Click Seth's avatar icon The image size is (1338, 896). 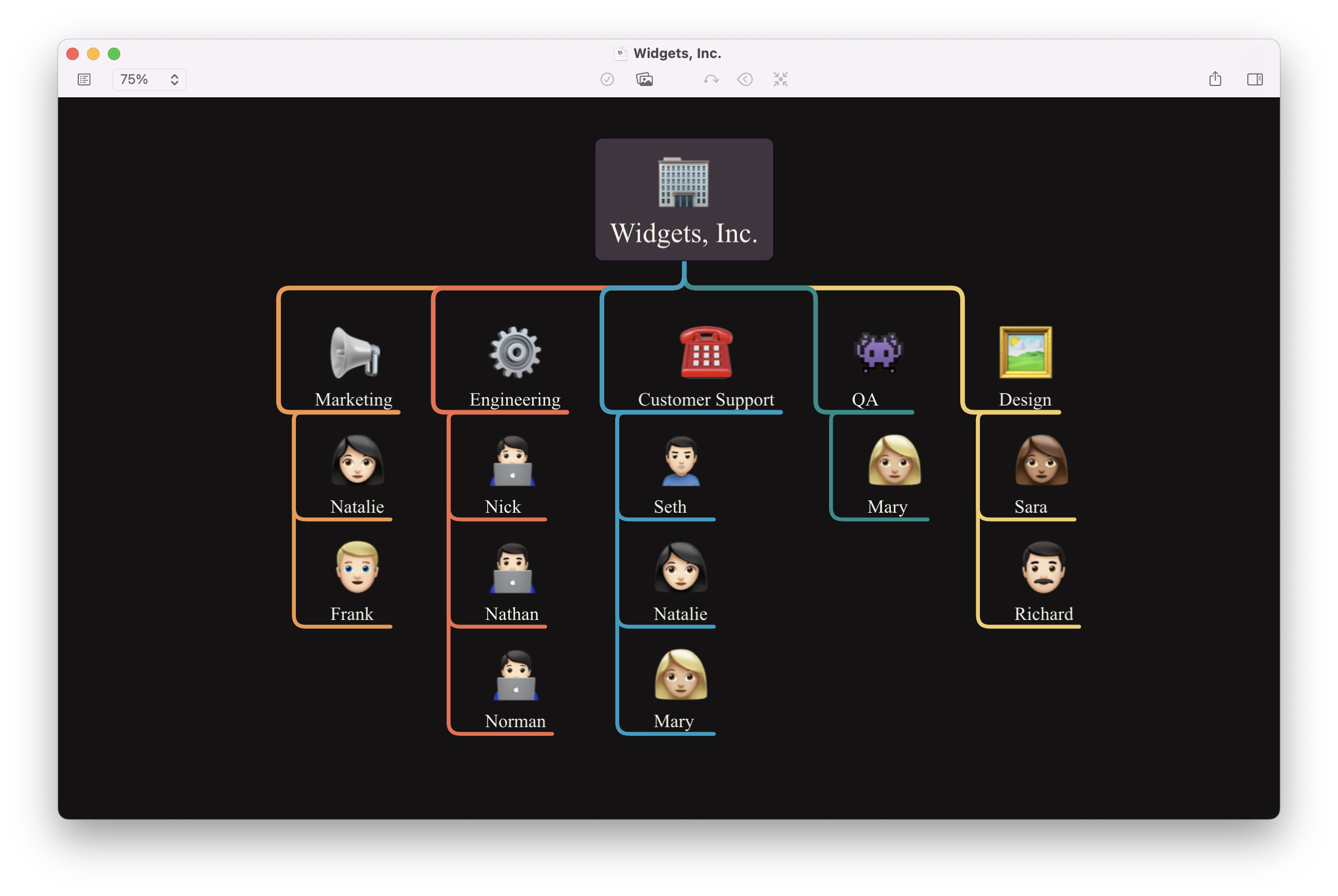click(681, 460)
